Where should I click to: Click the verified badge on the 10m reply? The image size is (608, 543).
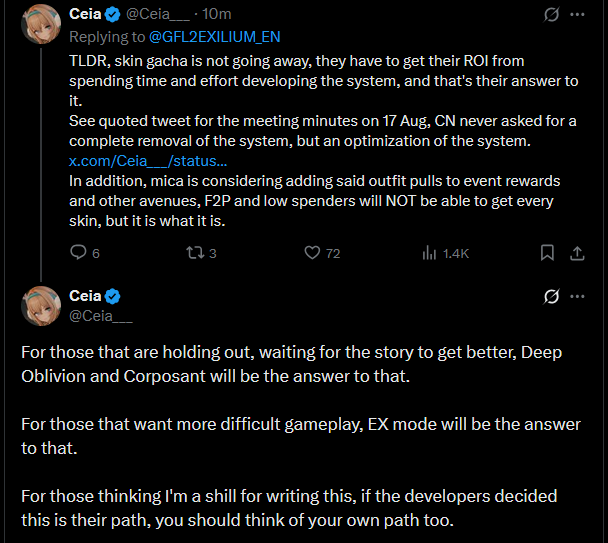point(113,14)
